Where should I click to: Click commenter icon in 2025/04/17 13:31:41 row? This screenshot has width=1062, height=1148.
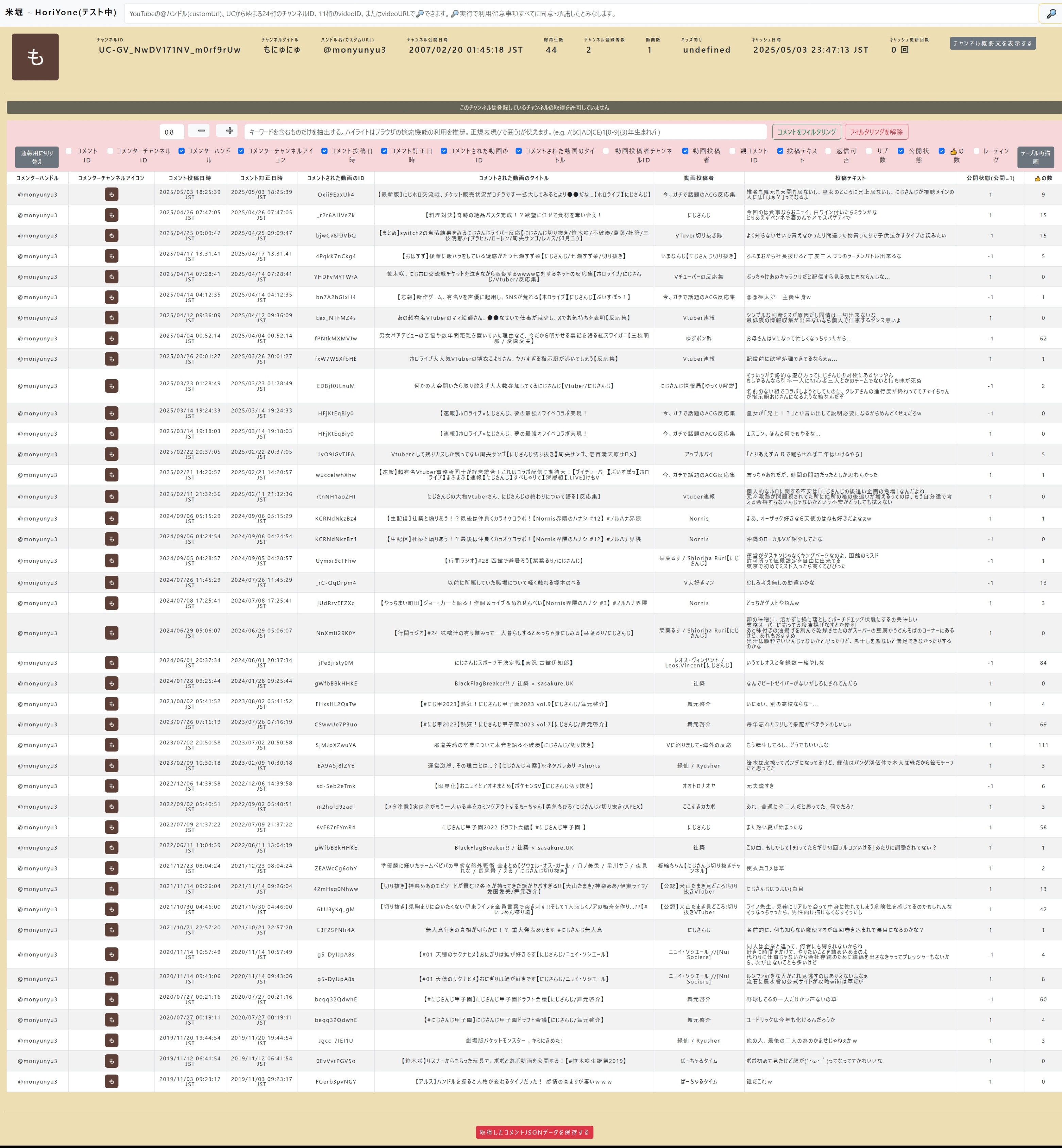[112, 256]
